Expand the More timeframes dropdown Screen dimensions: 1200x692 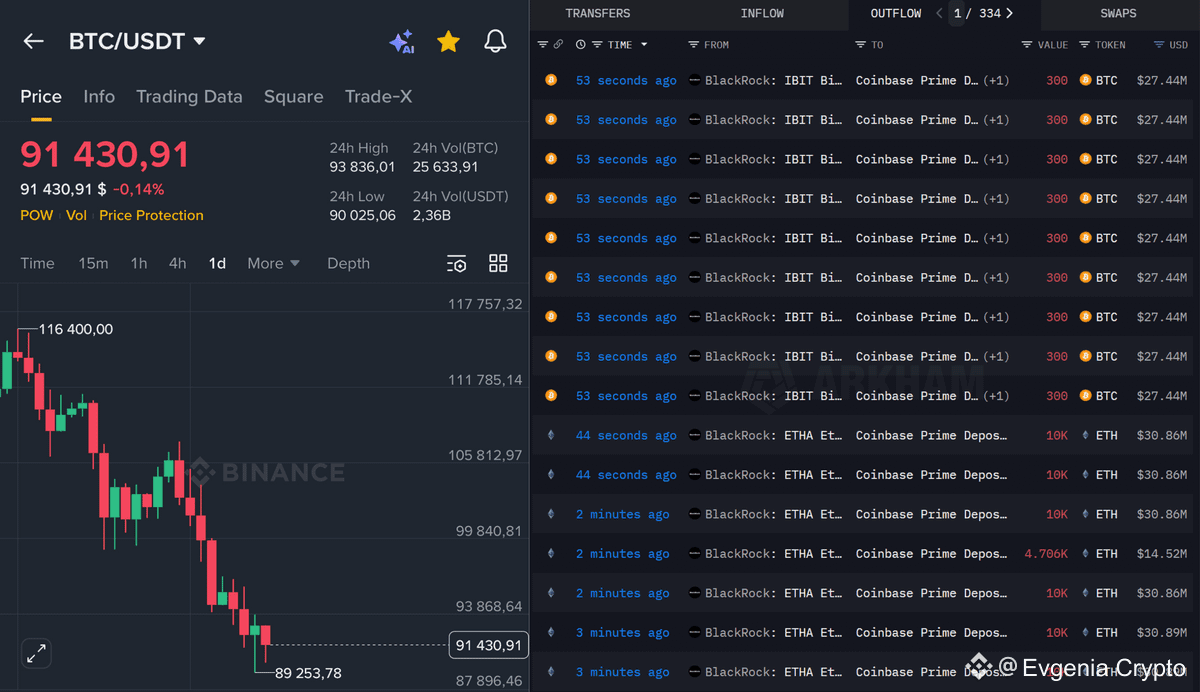click(272, 263)
